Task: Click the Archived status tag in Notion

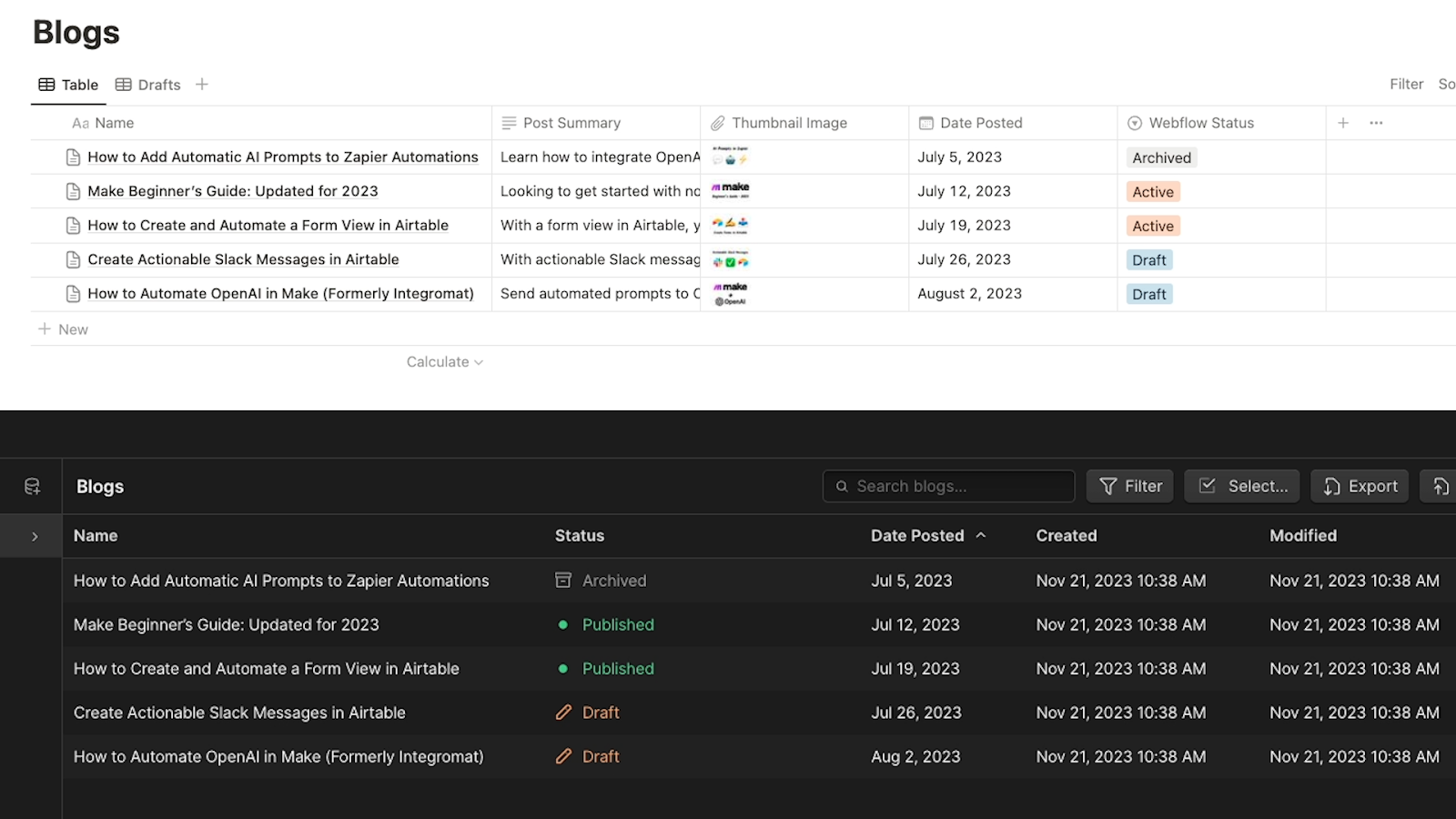Action: pos(1161,157)
